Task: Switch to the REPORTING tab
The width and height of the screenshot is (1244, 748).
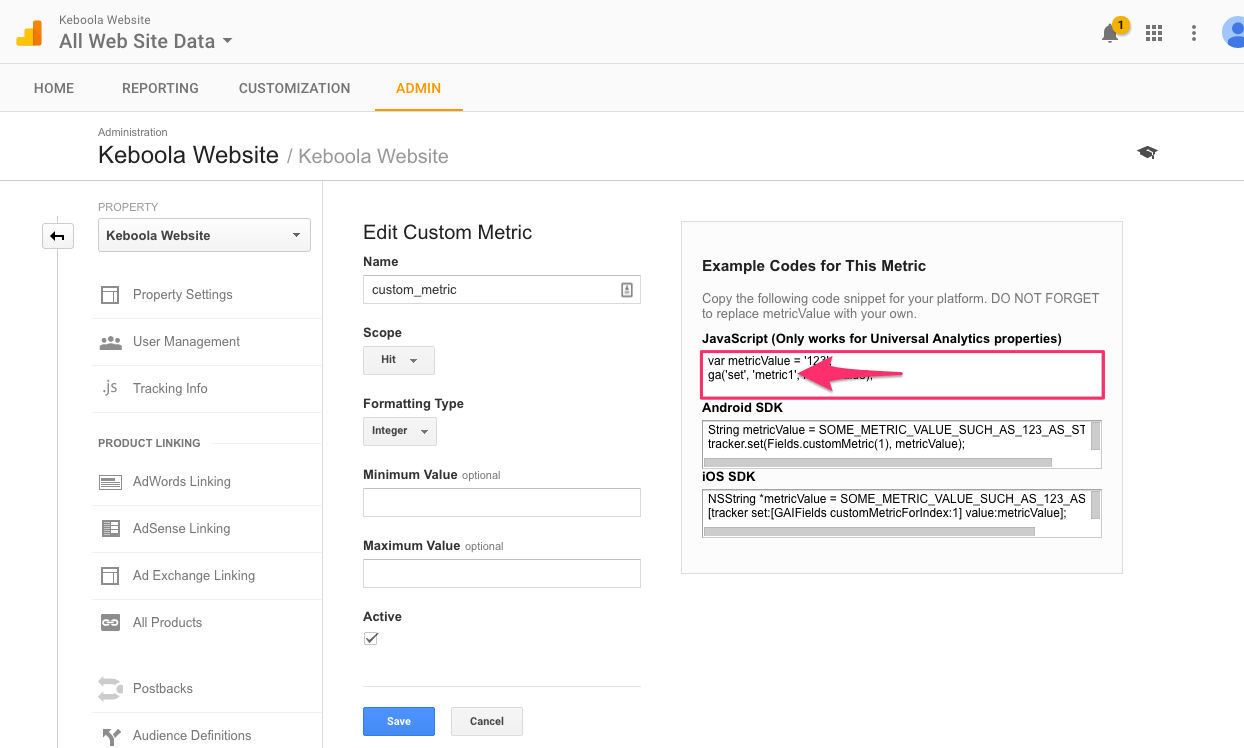Action: tap(160, 88)
